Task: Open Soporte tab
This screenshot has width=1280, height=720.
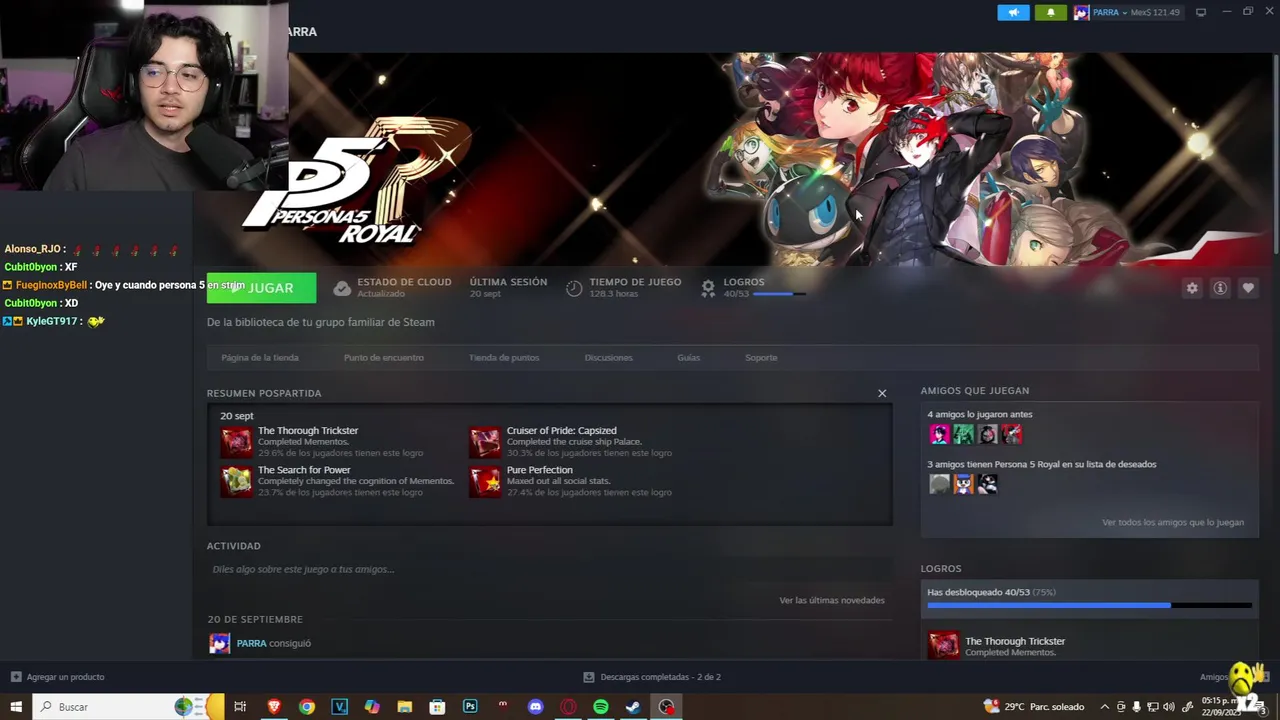Action: click(x=761, y=357)
